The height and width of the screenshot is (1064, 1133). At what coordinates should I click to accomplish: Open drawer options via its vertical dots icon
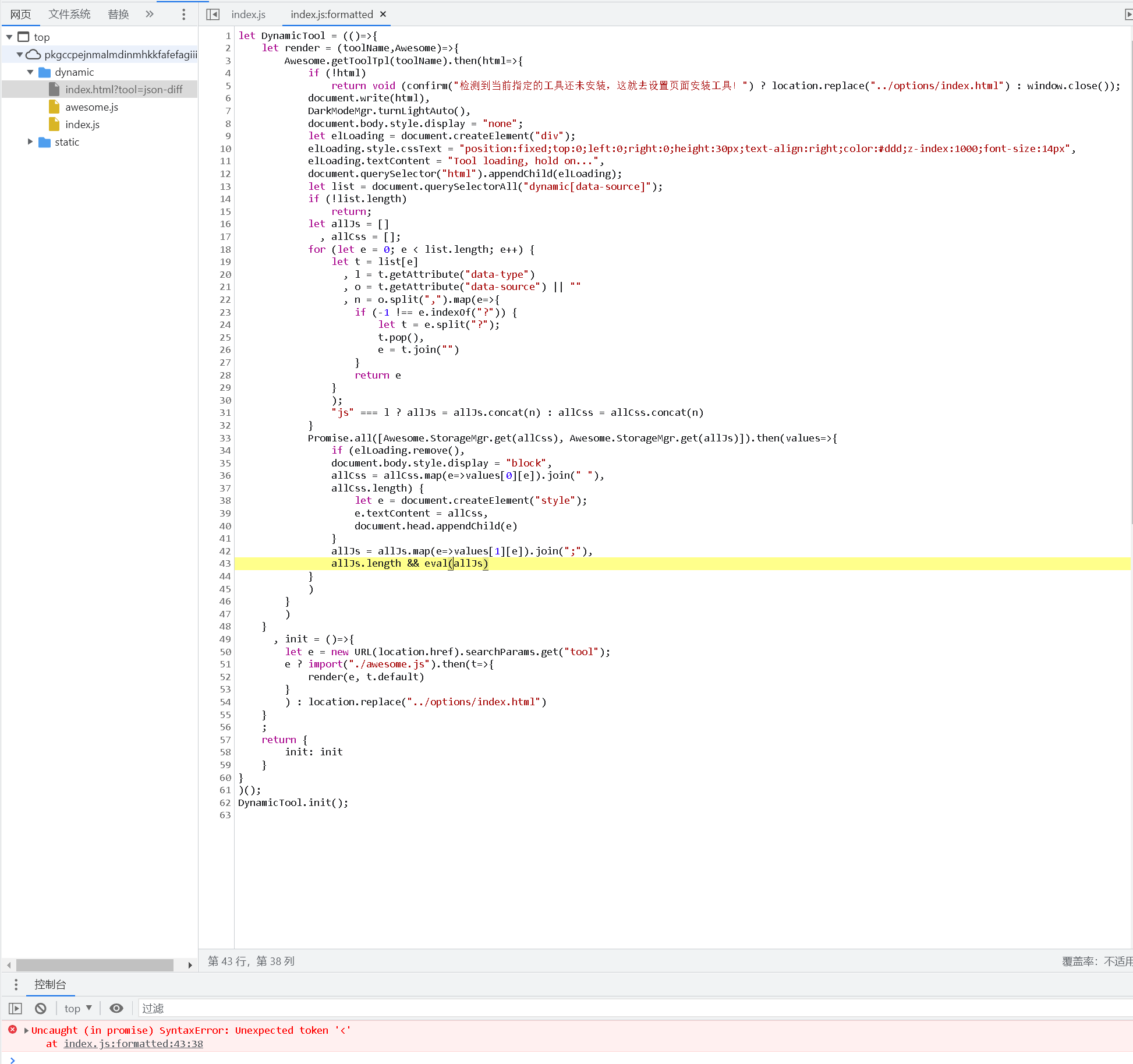pos(16,984)
